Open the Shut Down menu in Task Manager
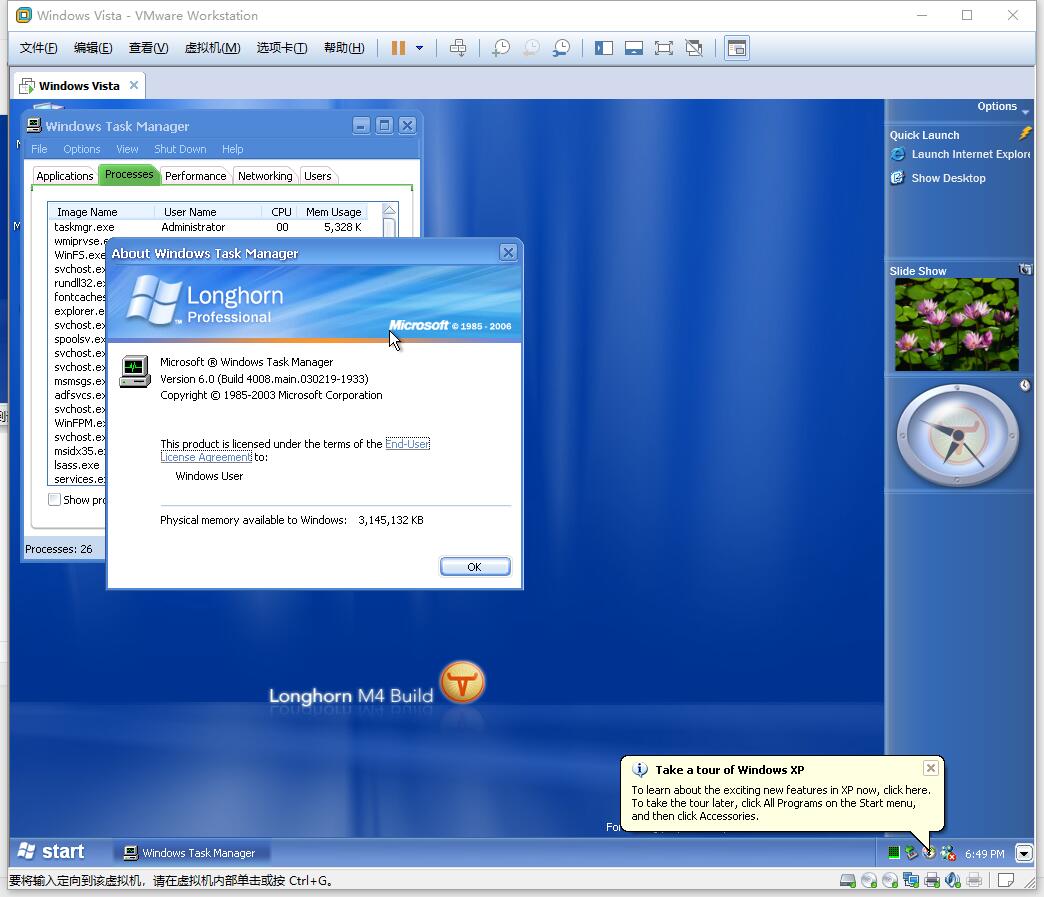The width and height of the screenshot is (1044, 897). pyautogui.click(x=180, y=149)
